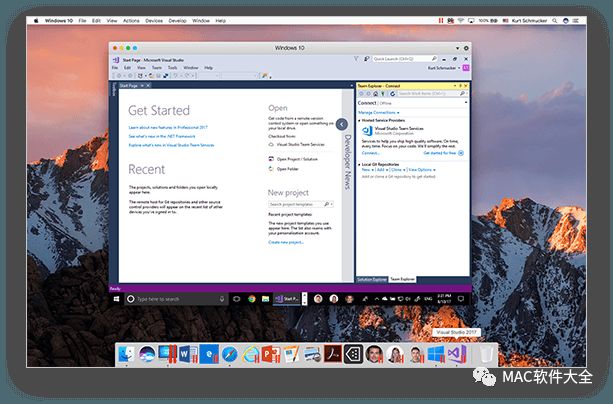Open Manage Connections dropdown
Image resolution: width=613 pixels, height=404 pixels.
pos(379,113)
